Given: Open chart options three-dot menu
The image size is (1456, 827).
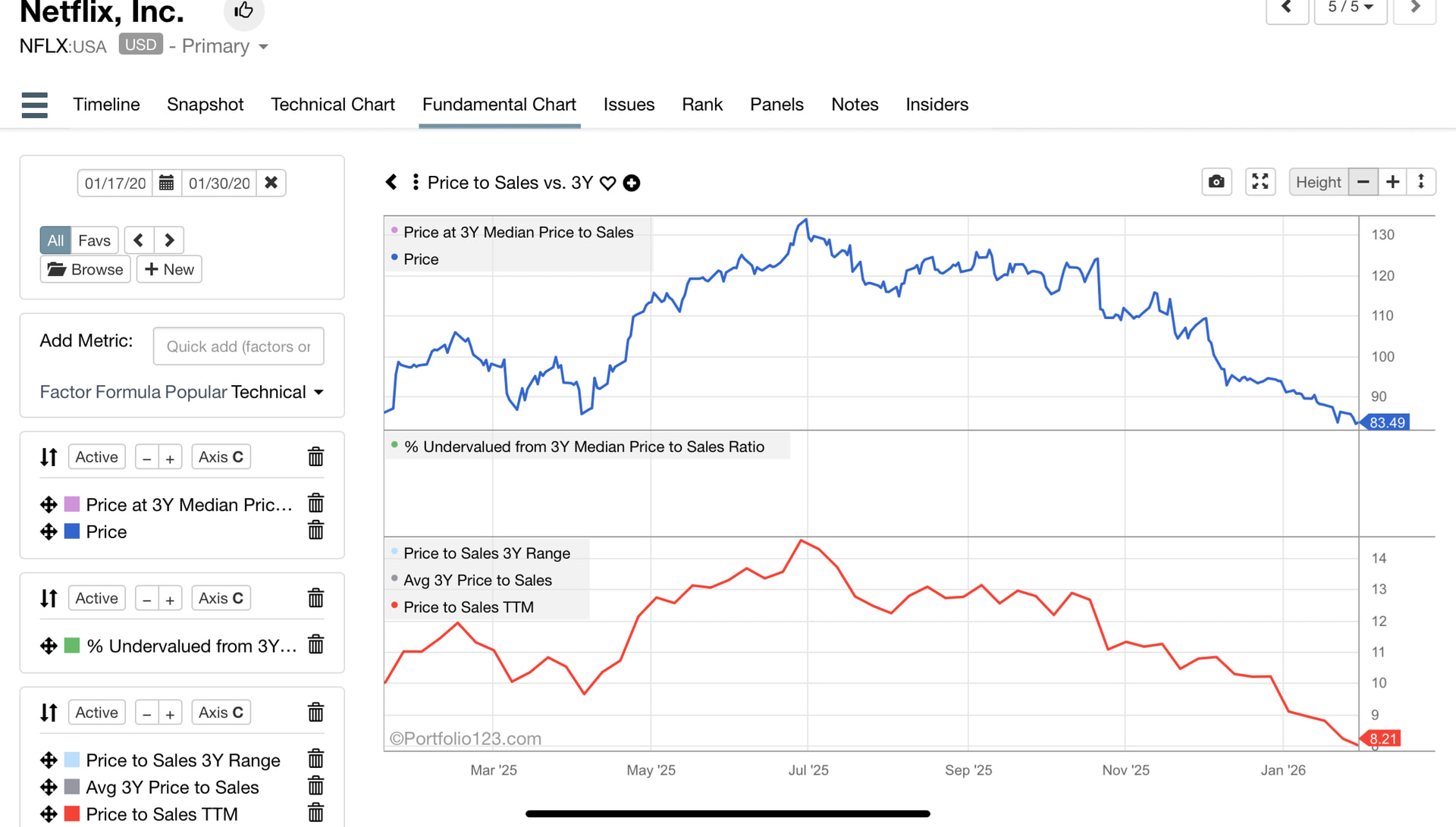Looking at the screenshot, I should pos(416,183).
